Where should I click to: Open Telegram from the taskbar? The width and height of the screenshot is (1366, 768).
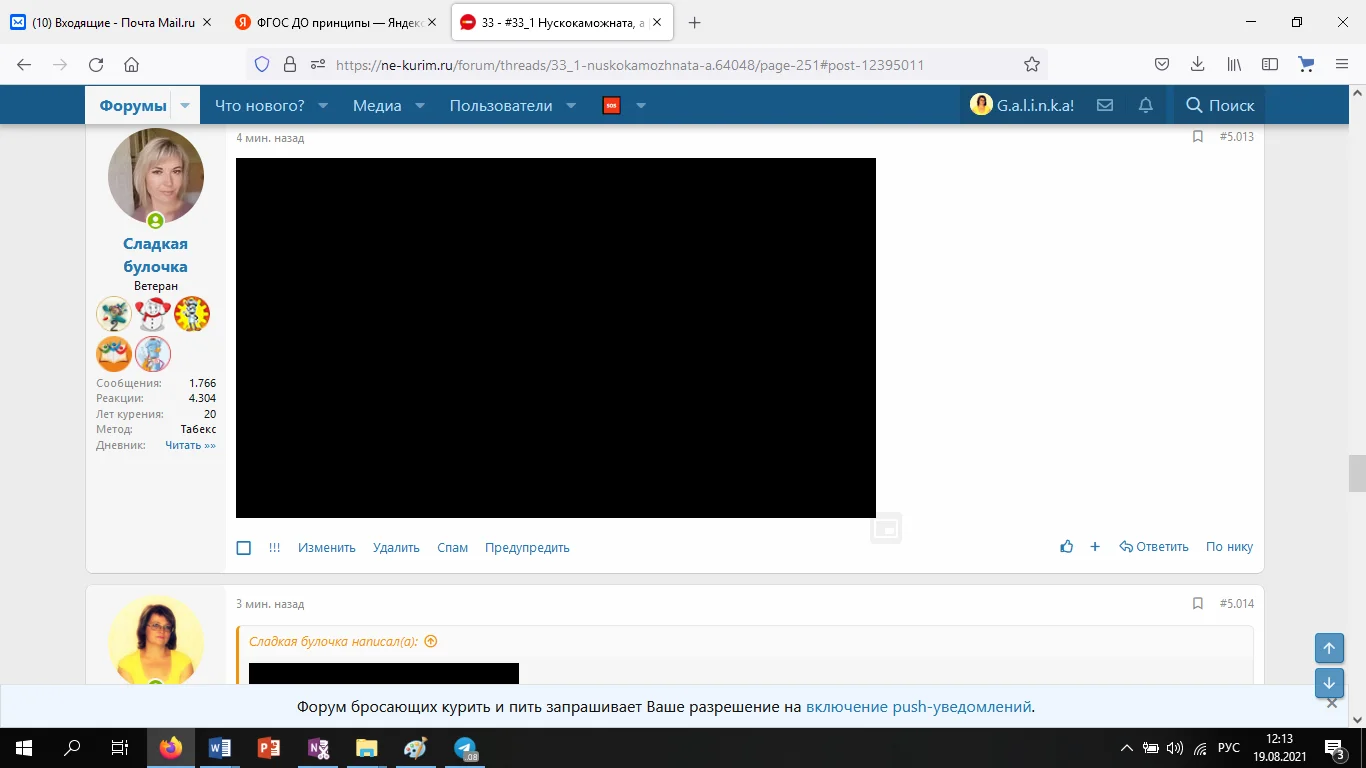463,747
